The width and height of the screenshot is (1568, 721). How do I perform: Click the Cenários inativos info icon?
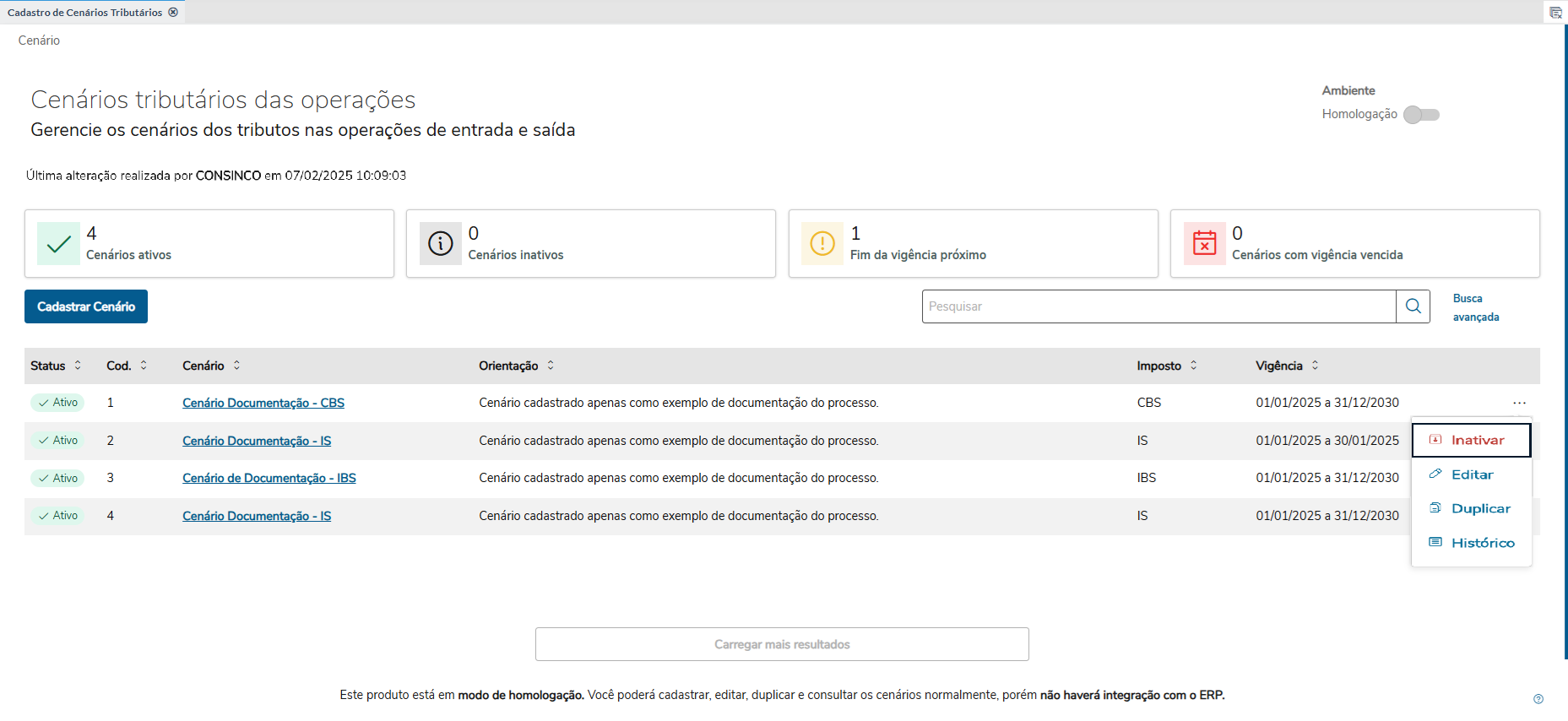point(440,244)
